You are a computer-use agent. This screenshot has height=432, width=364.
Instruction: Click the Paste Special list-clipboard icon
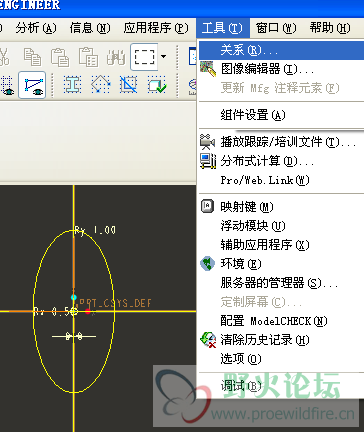[88, 57]
